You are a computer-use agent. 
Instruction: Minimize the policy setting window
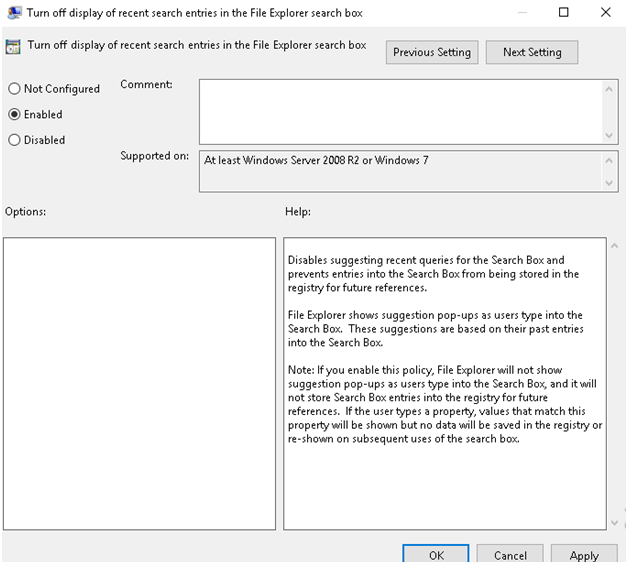519,13
